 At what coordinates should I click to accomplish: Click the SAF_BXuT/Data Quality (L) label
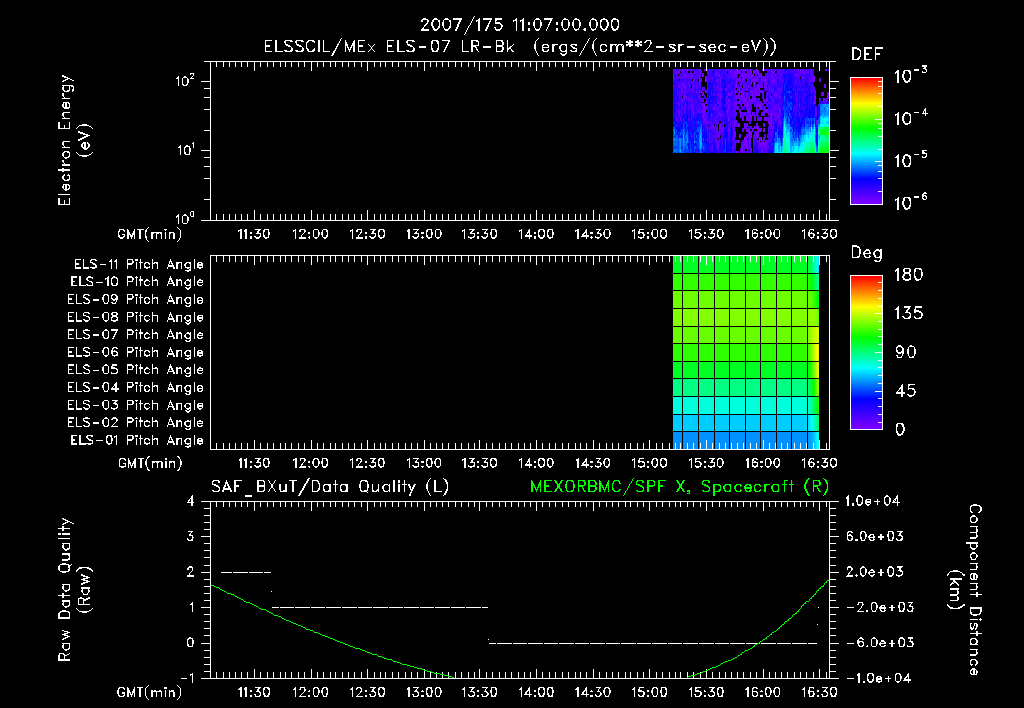330,487
